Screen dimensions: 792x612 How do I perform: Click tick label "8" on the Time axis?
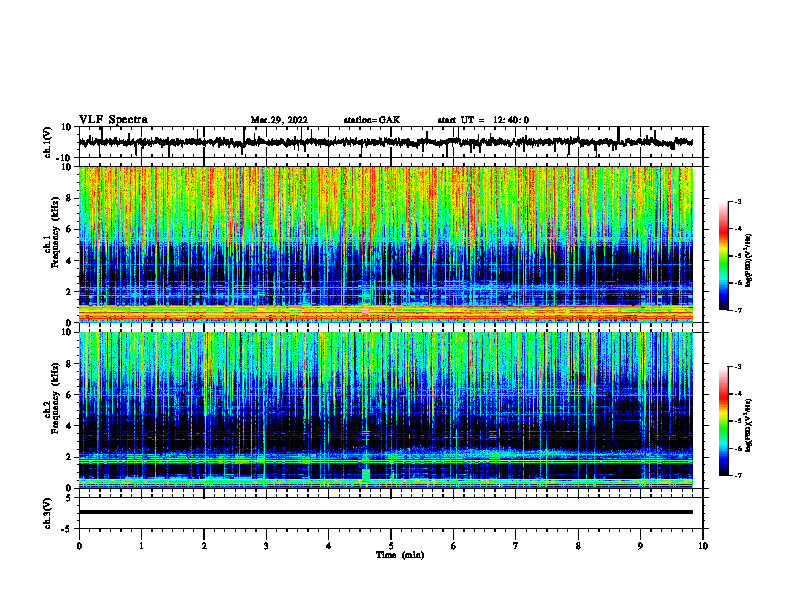[578, 546]
